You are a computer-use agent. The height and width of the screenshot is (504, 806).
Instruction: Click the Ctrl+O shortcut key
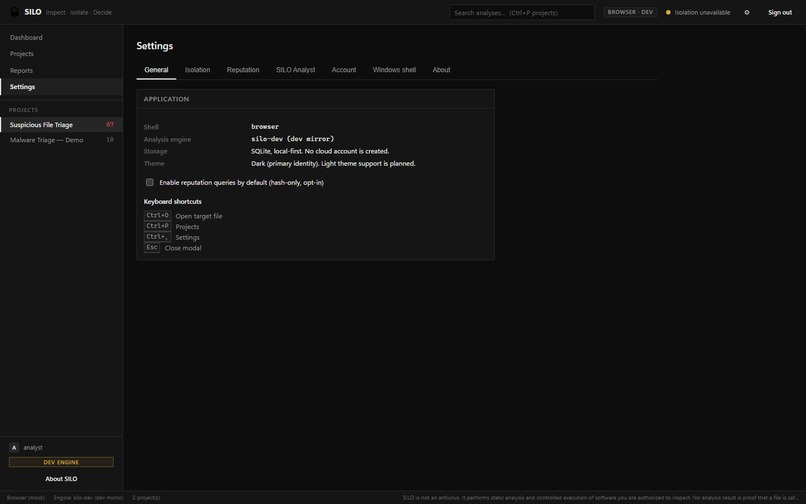[157, 215]
